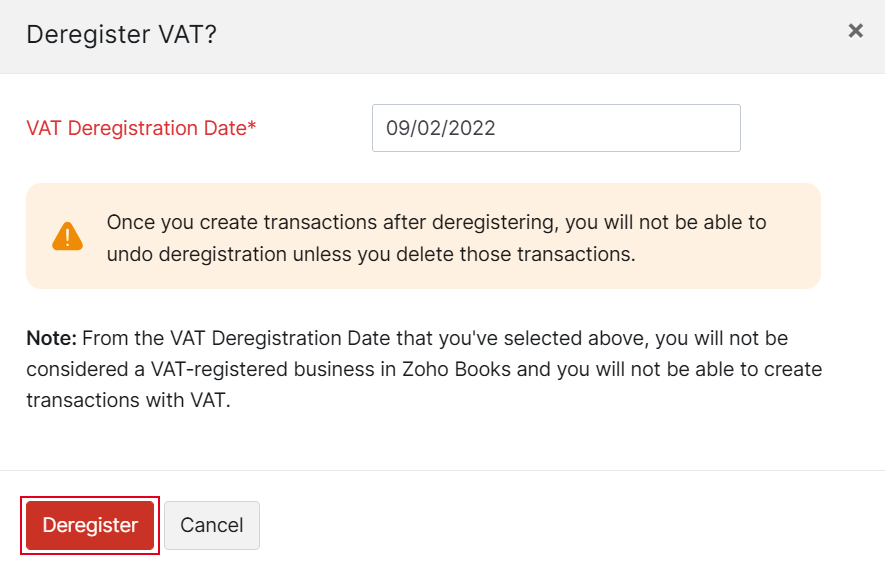Click the red asterisk on the date label
Screen dimensions: 885x572
(x=252, y=126)
